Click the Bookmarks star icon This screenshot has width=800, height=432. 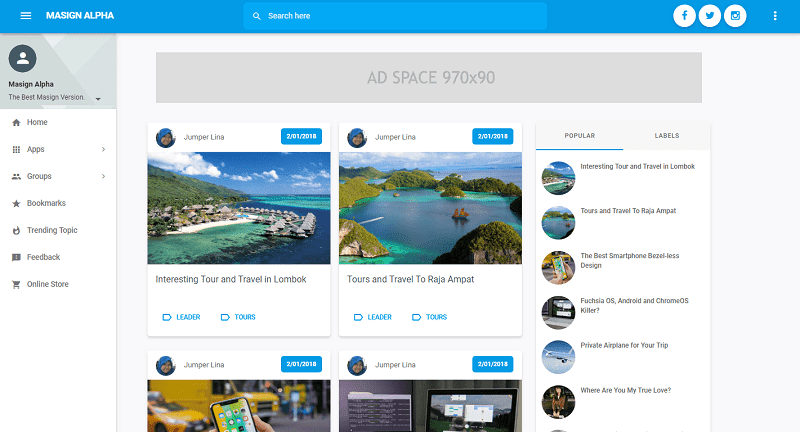coord(16,204)
